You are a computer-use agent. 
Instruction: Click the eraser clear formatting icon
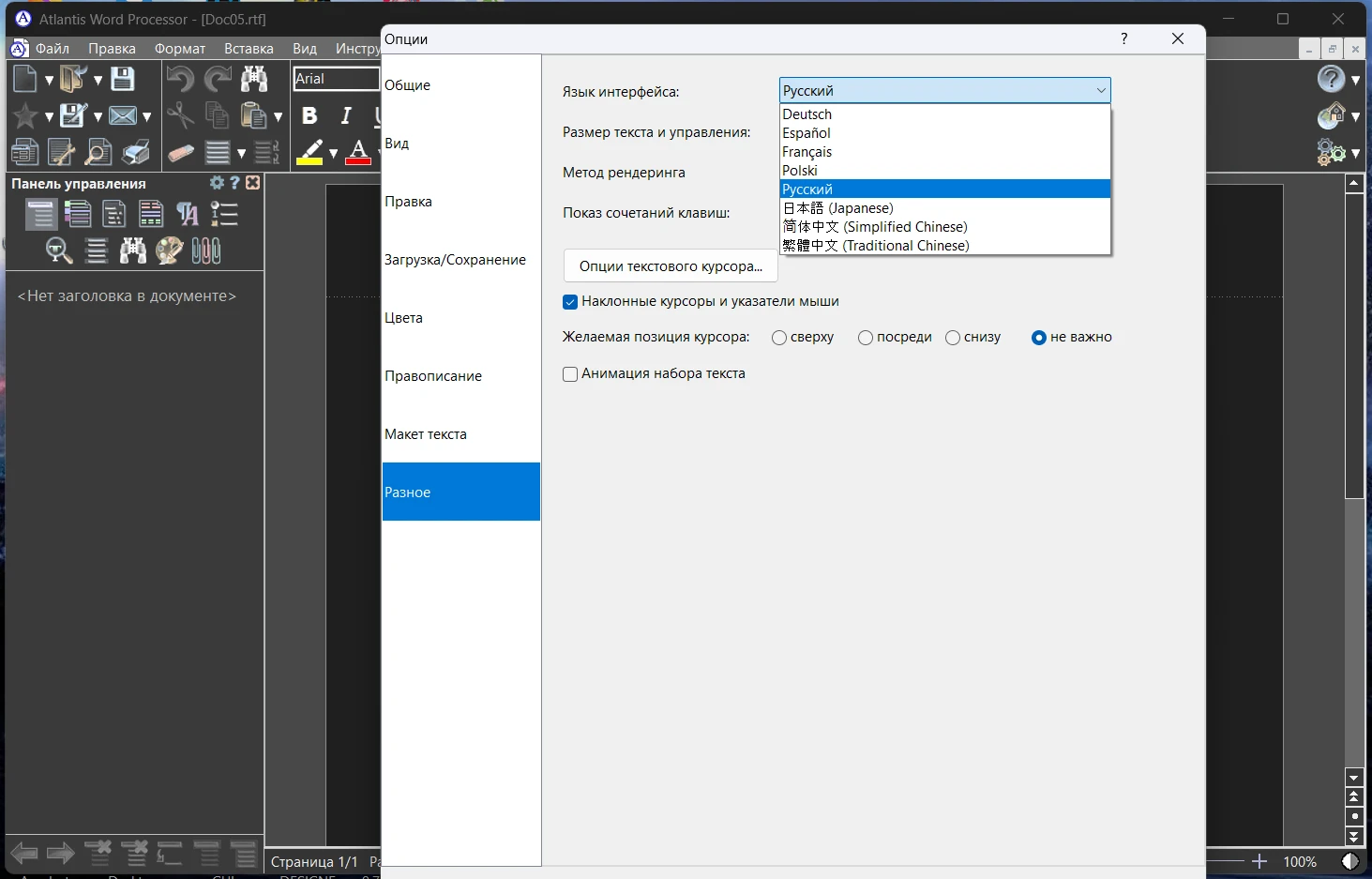pos(181,152)
